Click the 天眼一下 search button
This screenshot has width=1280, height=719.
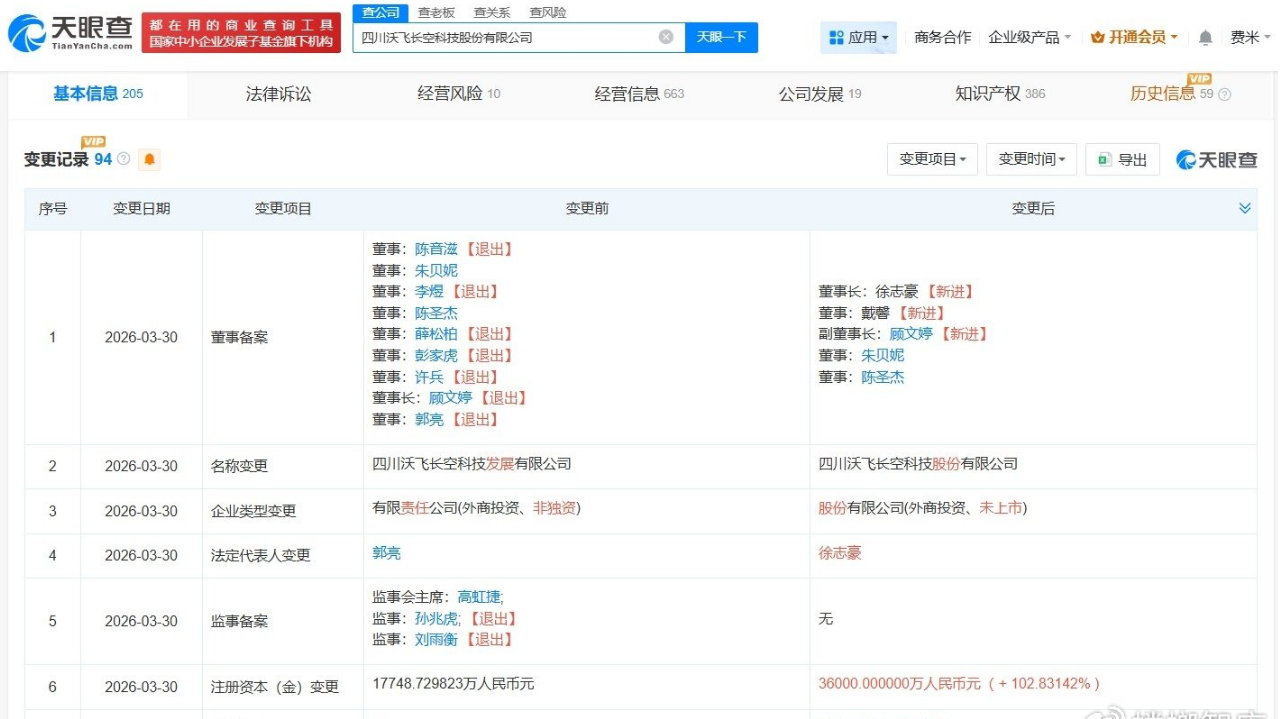tap(721, 37)
